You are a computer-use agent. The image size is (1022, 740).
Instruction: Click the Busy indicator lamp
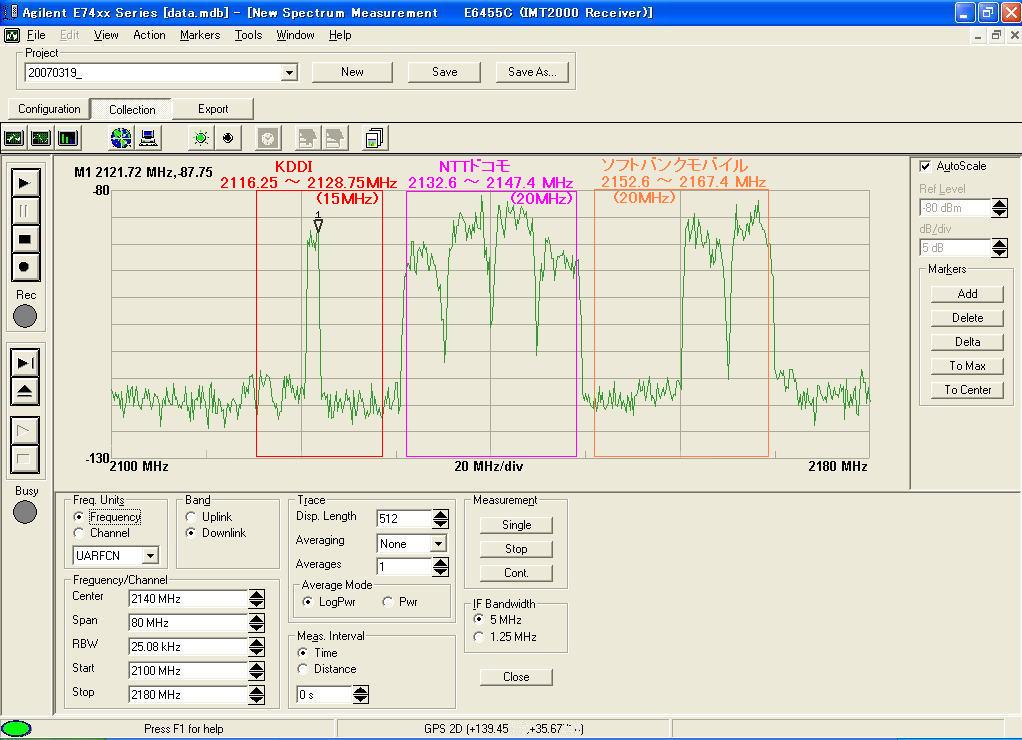click(x=25, y=512)
